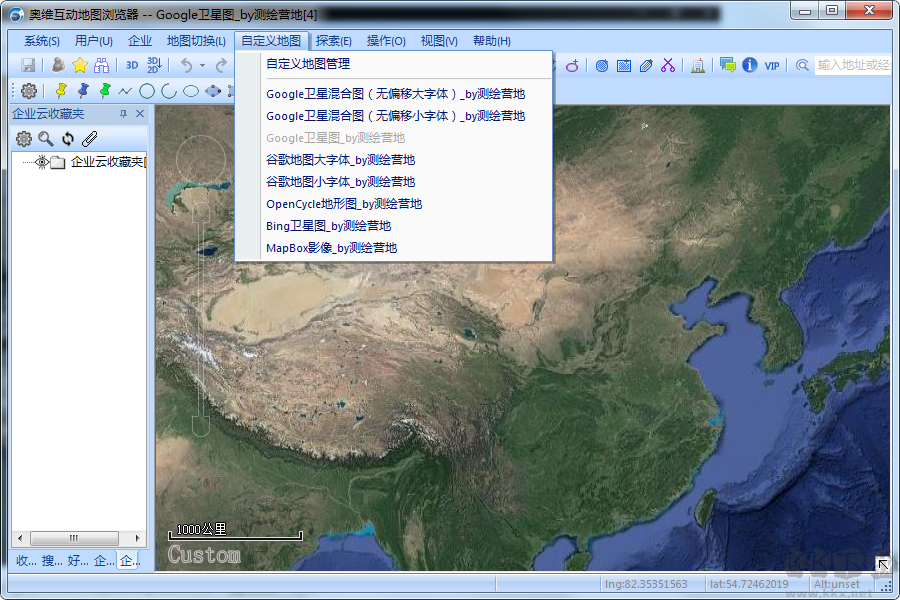Open the settings gear in the favorites panel
This screenshot has width=900, height=600.
pos(24,139)
